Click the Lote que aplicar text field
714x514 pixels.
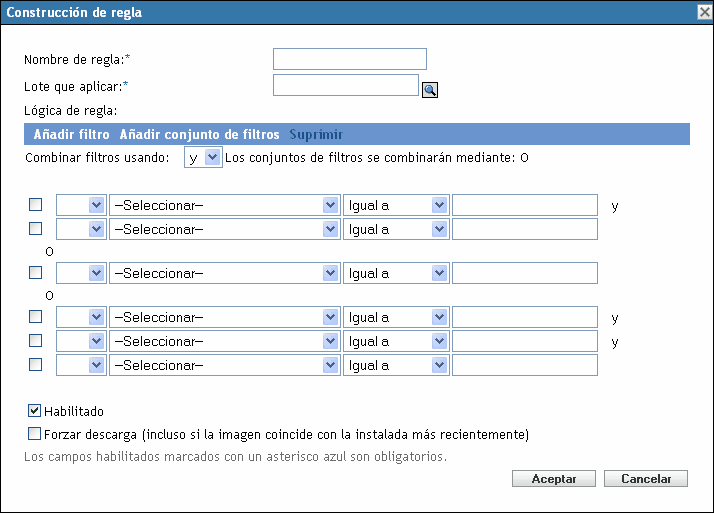point(345,85)
